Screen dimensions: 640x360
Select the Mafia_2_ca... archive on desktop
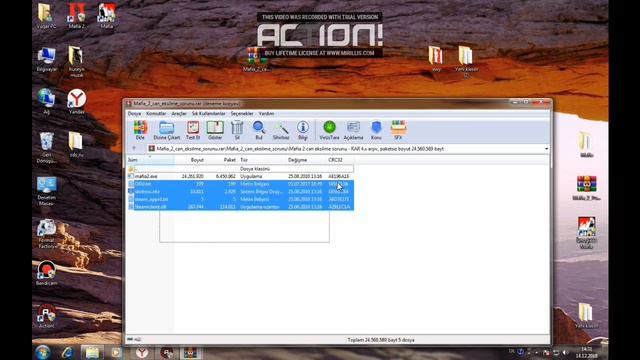point(256,60)
